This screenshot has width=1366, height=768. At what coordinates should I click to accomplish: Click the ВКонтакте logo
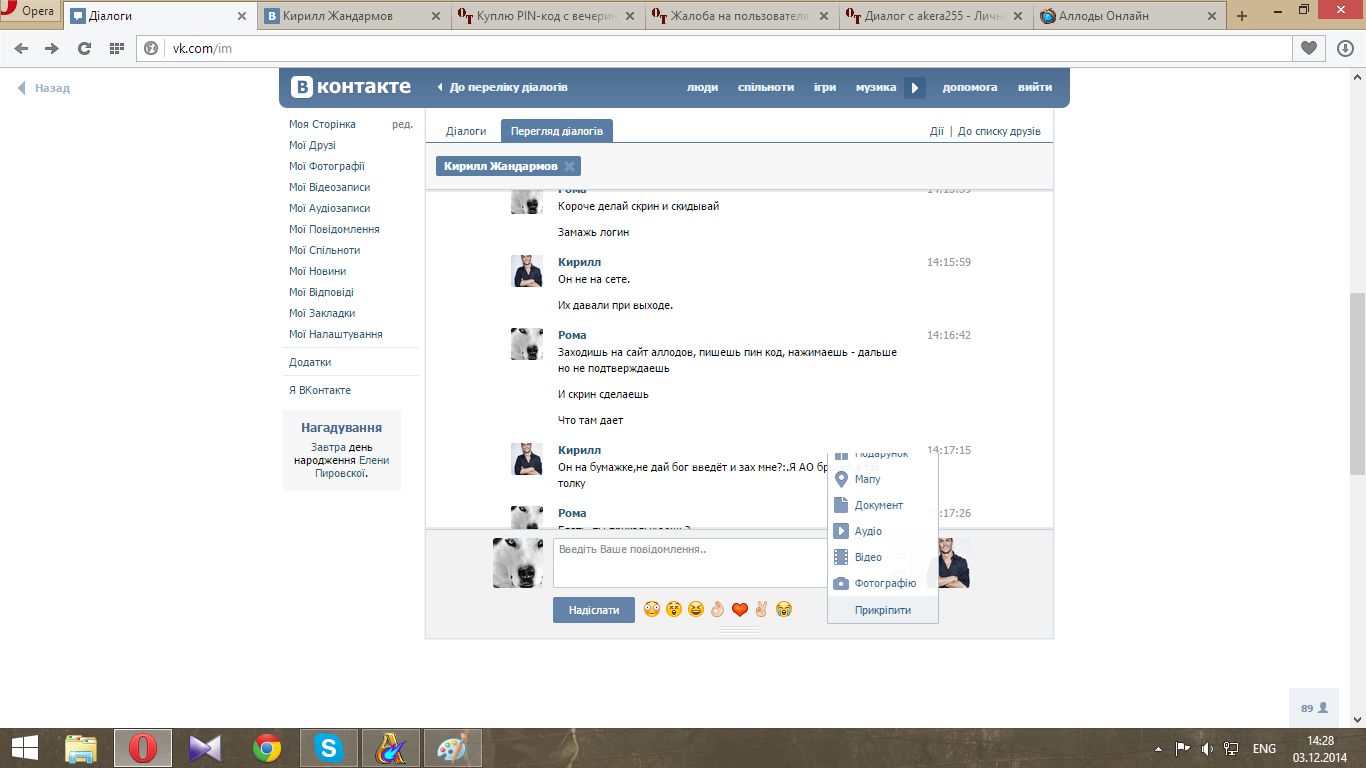click(x=351, y=87)
